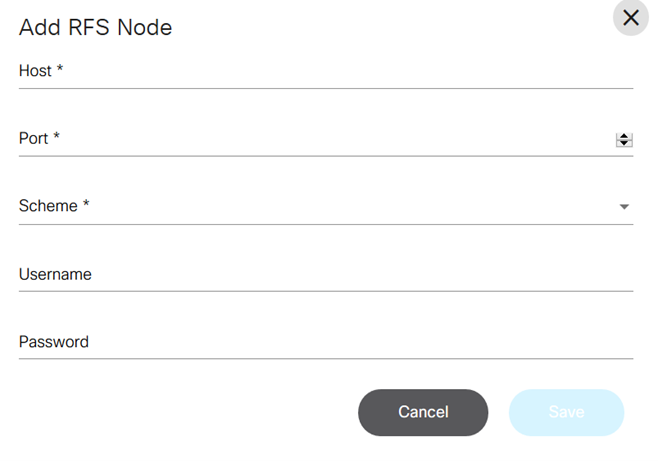Click the Password label text
658x461 pixels.
pyautogui.click(x=54, y=342)
